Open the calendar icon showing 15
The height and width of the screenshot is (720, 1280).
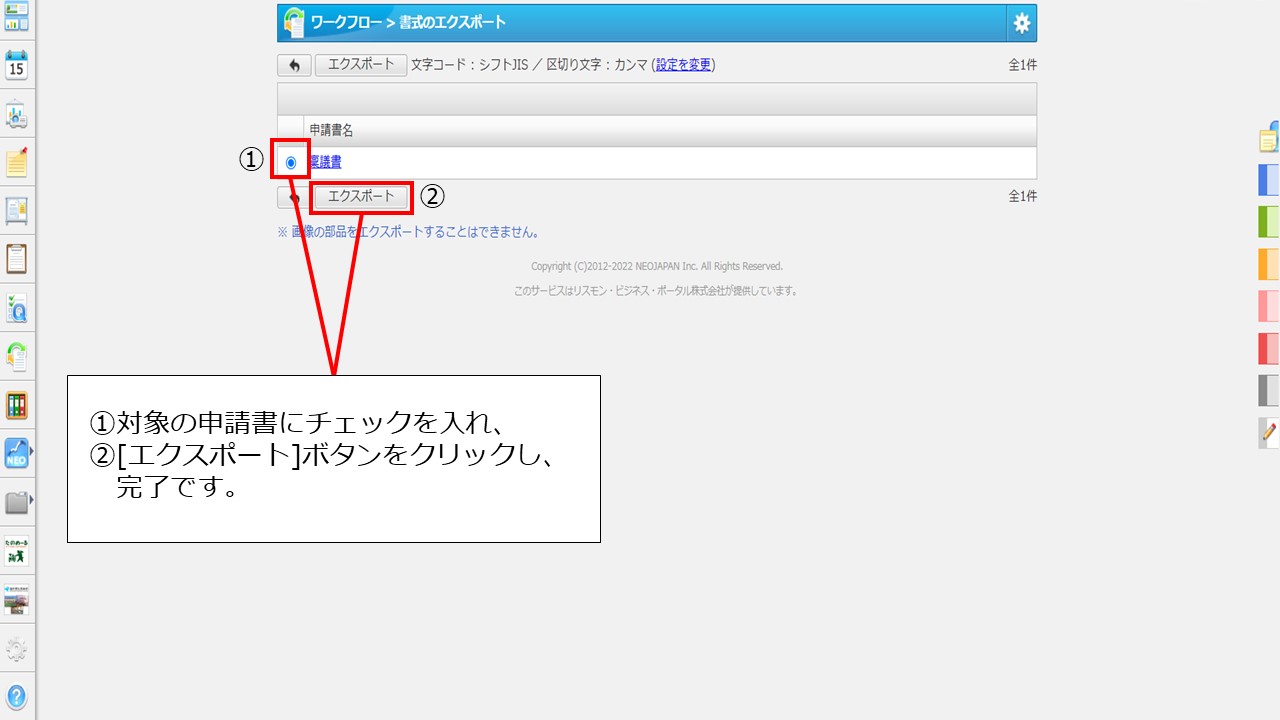click(x=16, y=65)
